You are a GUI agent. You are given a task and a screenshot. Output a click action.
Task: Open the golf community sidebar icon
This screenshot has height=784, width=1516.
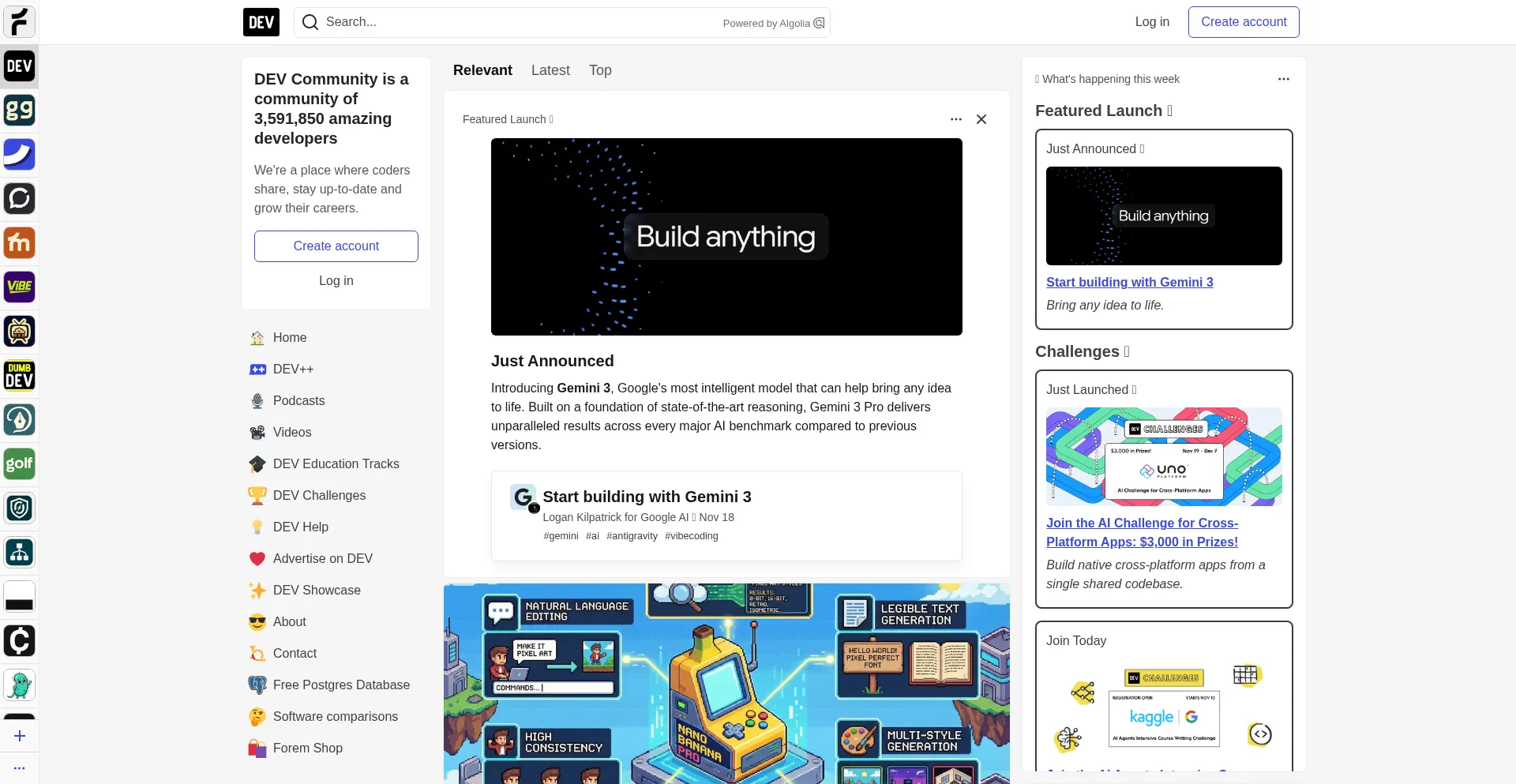pyautogui.click(x=19, y=464)
